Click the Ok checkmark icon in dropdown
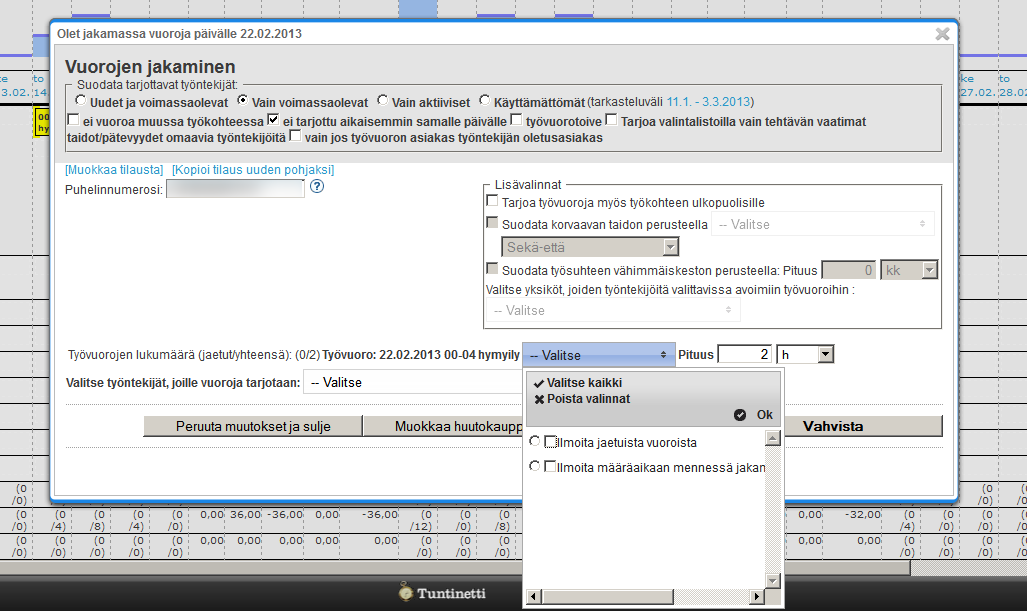1027x611 pixels. [x=740, y=415]
